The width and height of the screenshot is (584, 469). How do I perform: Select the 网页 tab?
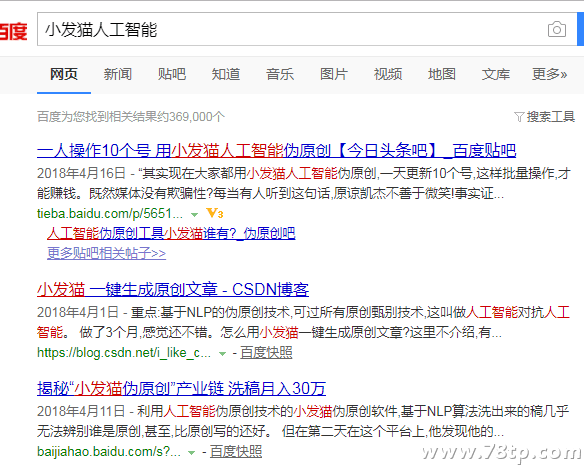pyautogui.click(x=64, y=74)
